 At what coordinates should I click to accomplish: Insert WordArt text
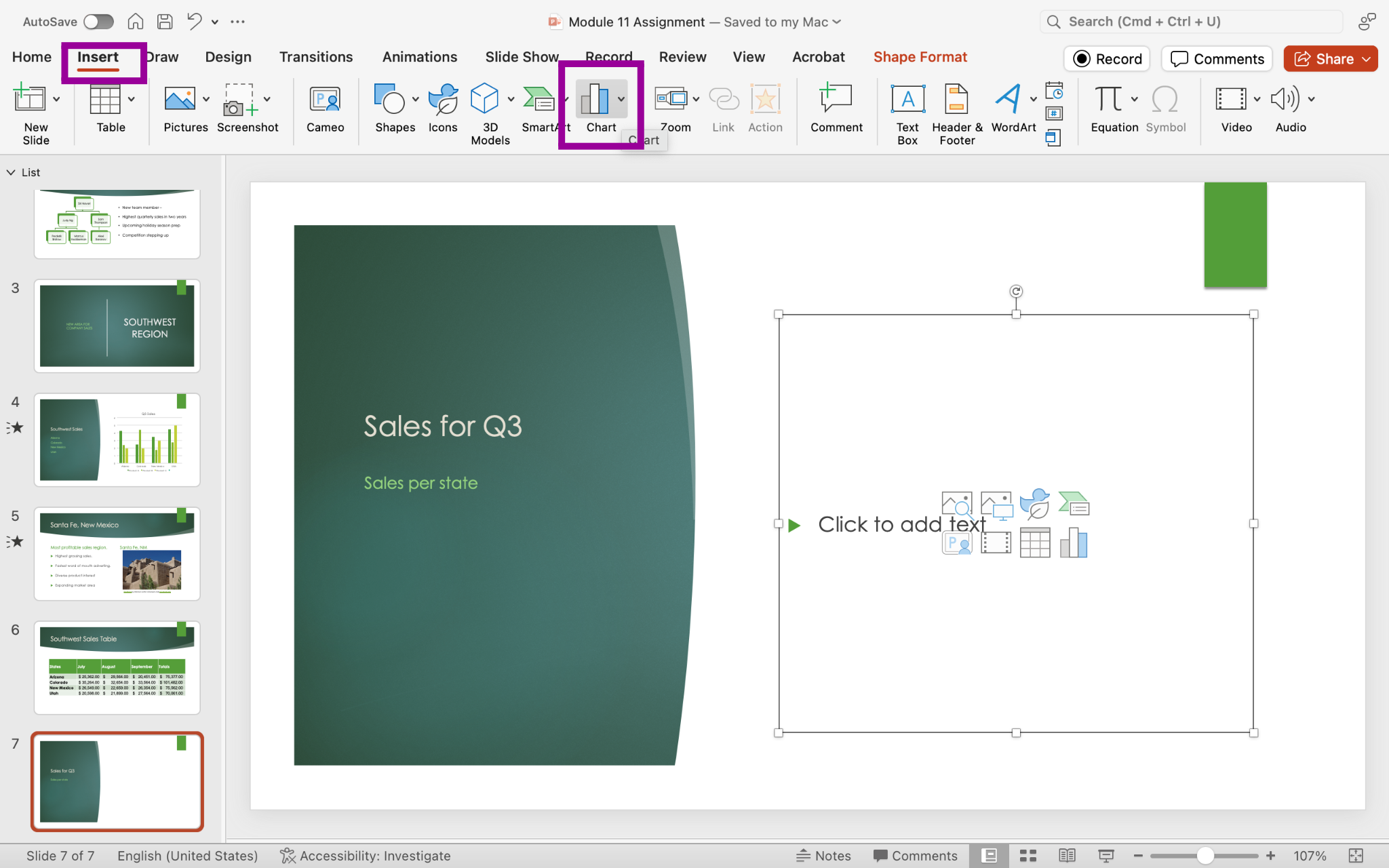point(1008,99)
